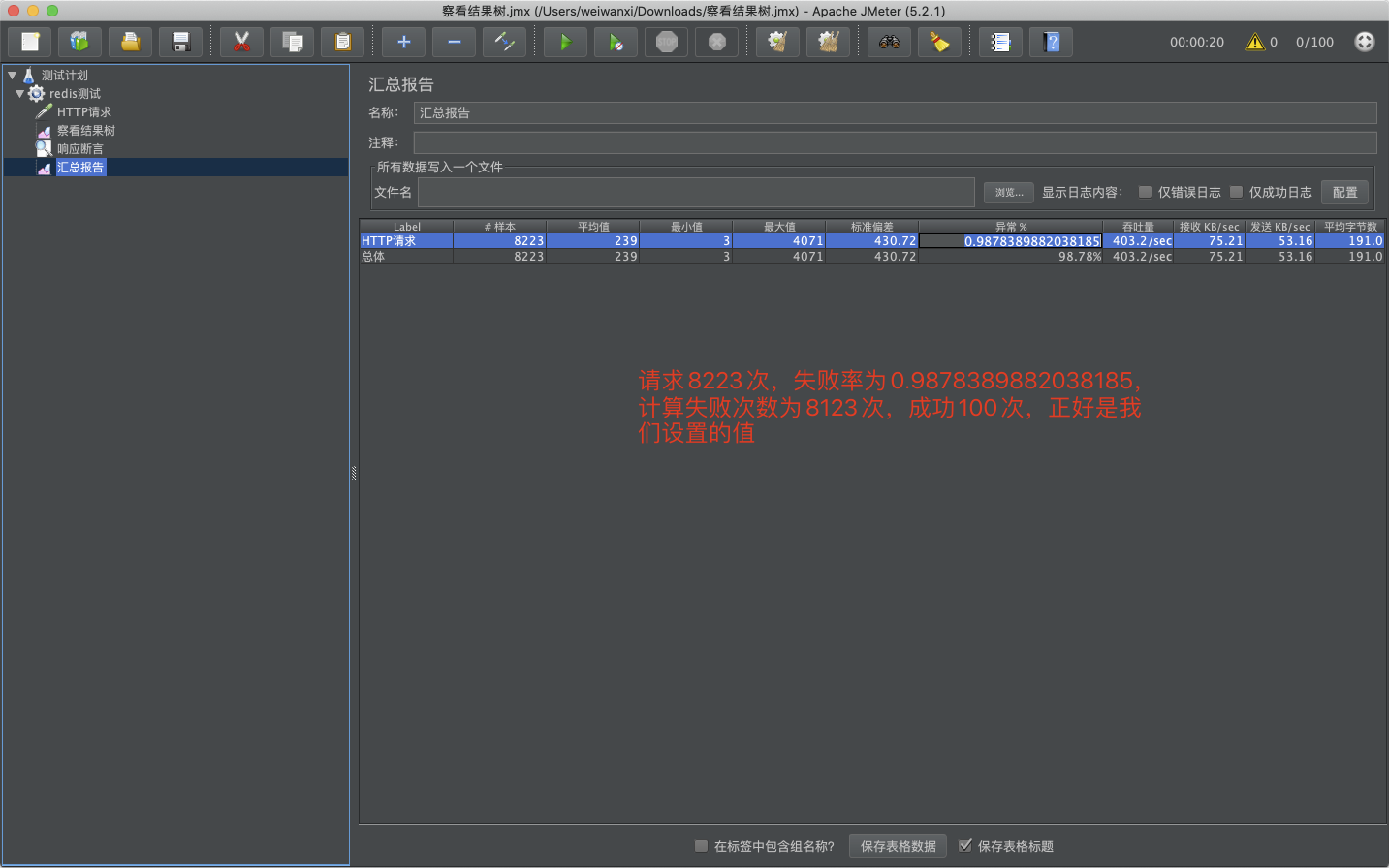Click the 0.9878389882038185 error rate cell
This screenshot has width=1389, height=868.
pyautogui.click(x=1011, y=241)
